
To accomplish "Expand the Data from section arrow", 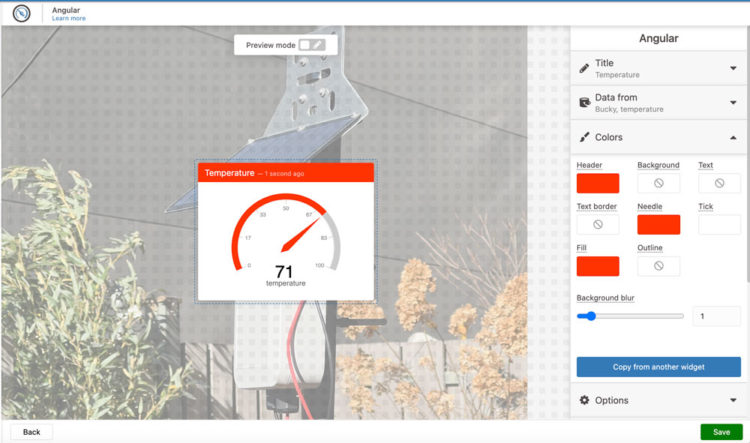I will coord(733,102).
